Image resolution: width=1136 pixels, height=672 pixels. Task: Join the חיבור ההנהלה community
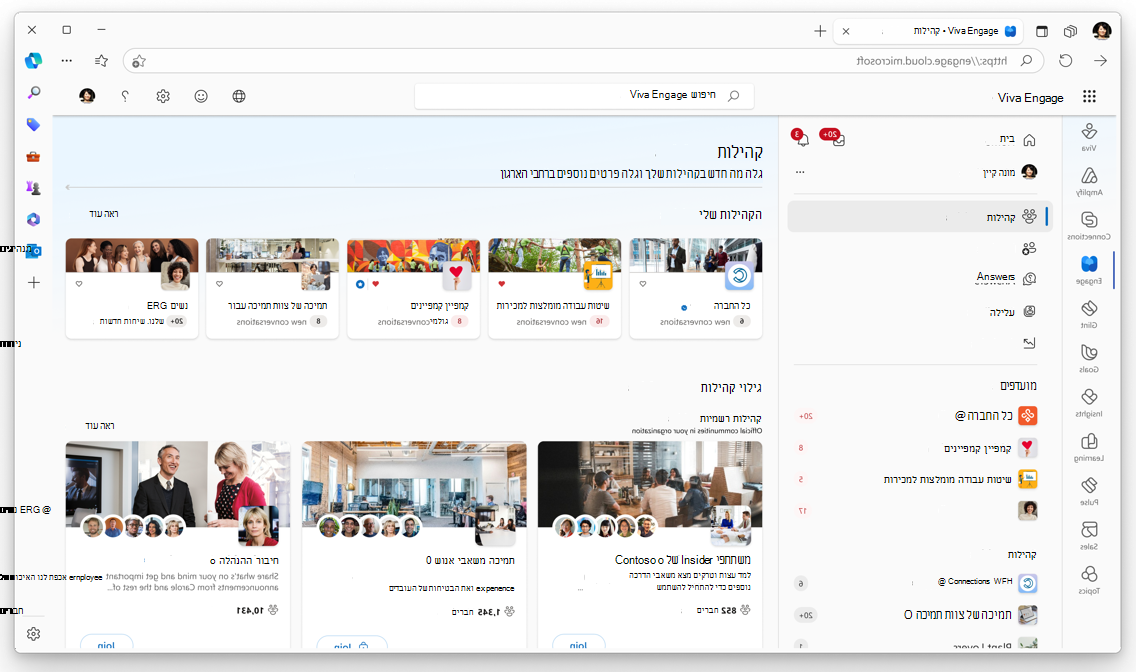click(106, 644)
